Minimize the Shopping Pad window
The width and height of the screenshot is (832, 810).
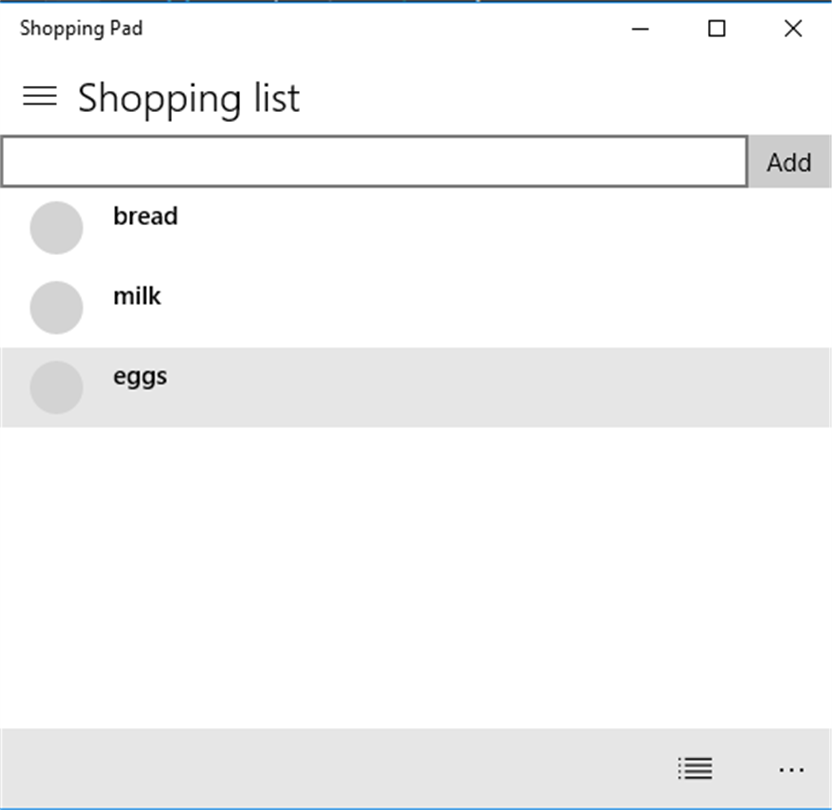coord(640,29)
